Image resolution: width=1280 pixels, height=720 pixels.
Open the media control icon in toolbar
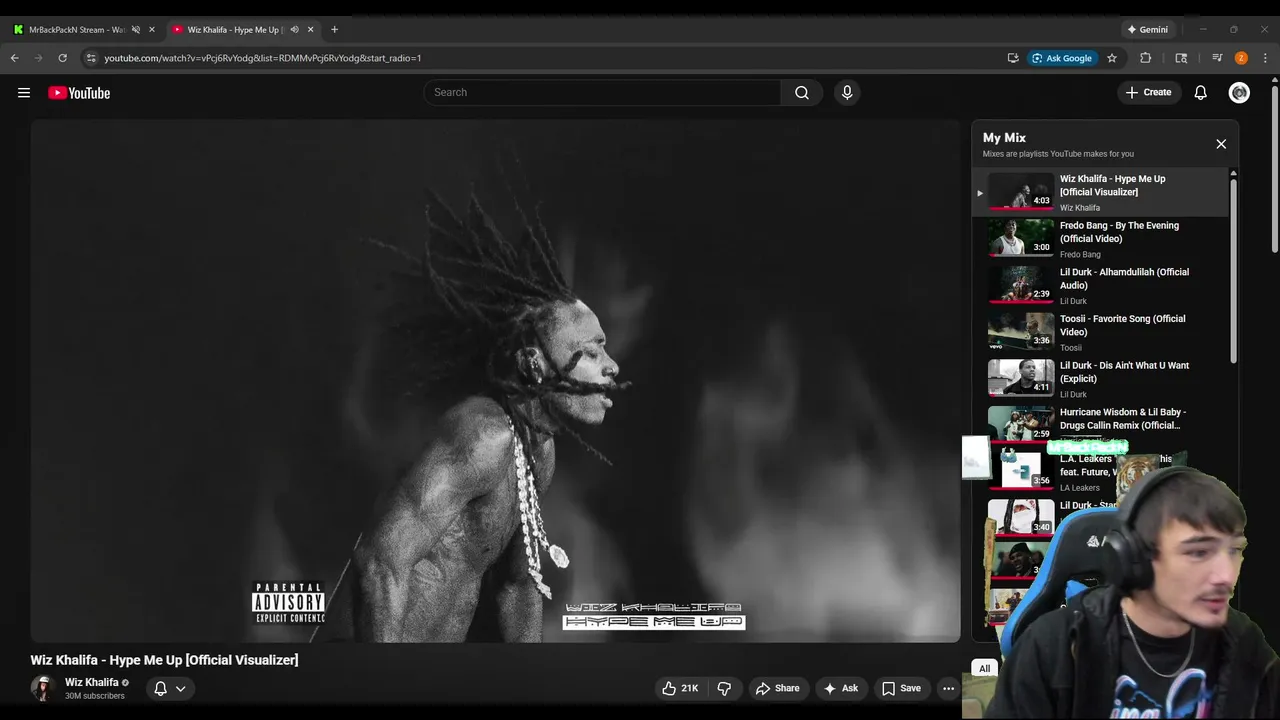pos(1217,58)
